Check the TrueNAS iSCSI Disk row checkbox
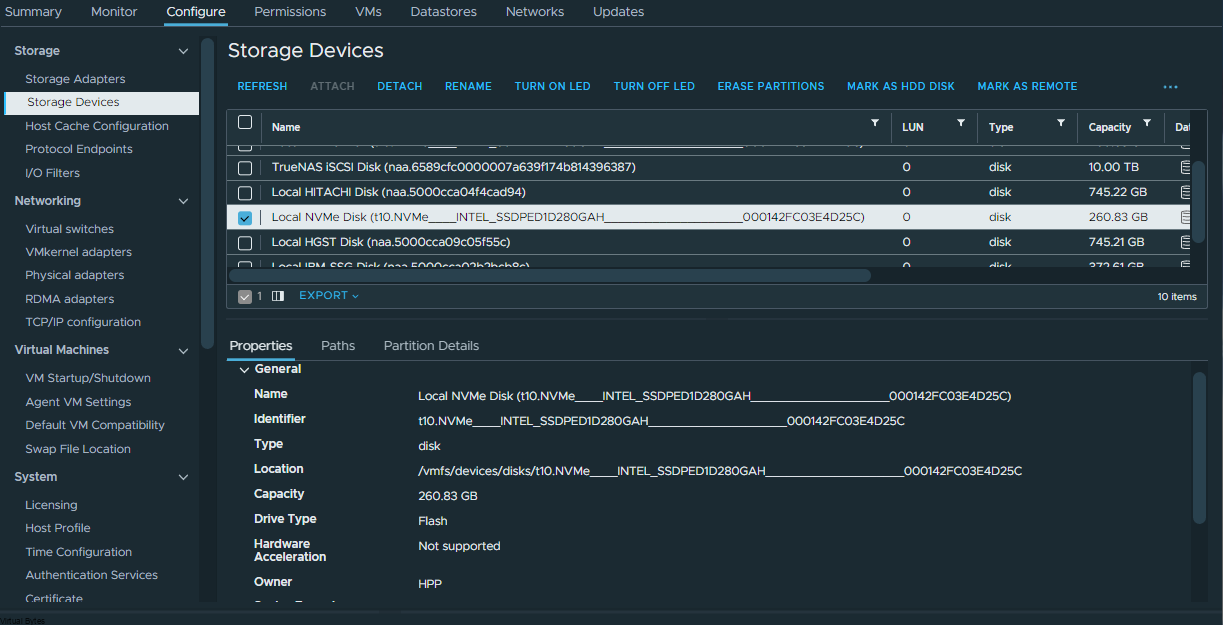 tap(245, 167)
